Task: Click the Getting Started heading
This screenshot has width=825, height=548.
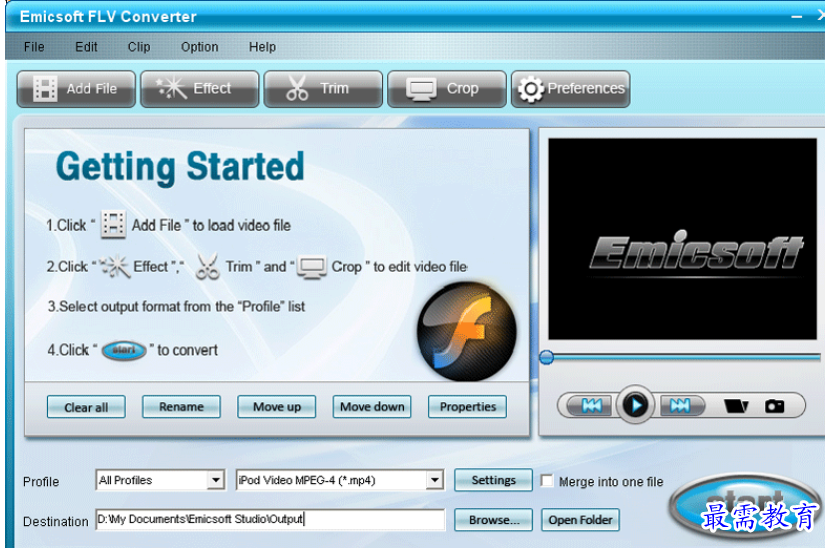Action: pos(180,167)
